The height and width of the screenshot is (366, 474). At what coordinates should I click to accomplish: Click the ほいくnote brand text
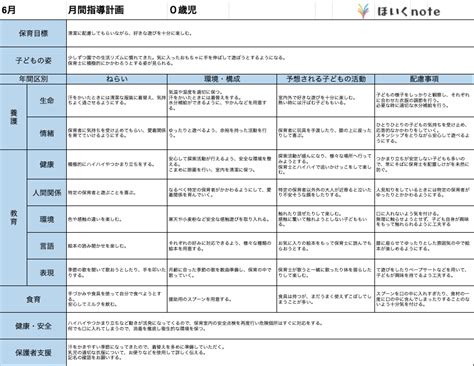408,11
